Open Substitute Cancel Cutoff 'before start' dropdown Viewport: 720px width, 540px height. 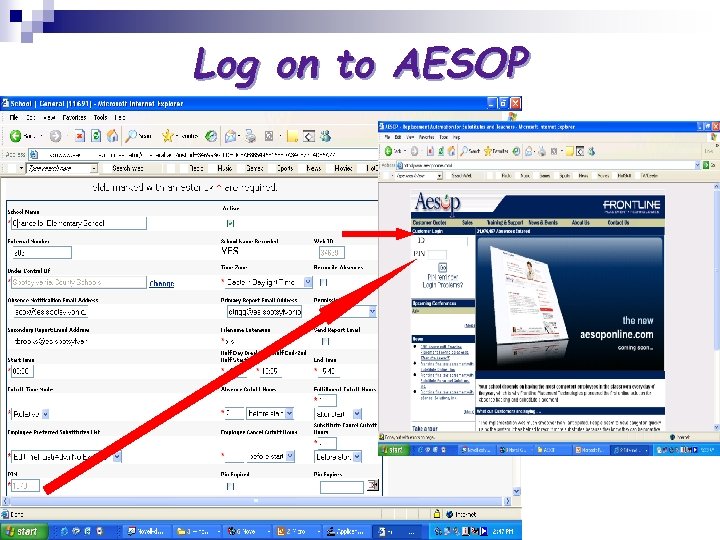coord(357,456)
